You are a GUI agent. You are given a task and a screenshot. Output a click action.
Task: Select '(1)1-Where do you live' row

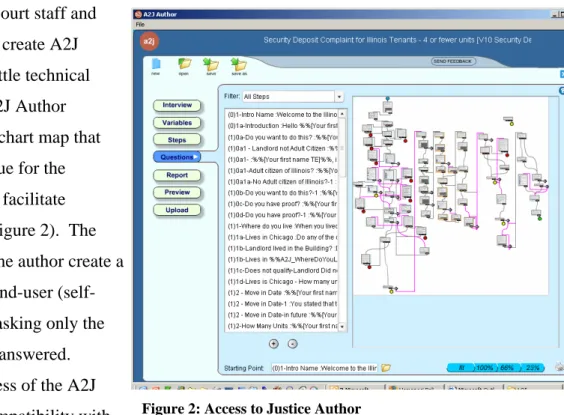tap(282, 226)
